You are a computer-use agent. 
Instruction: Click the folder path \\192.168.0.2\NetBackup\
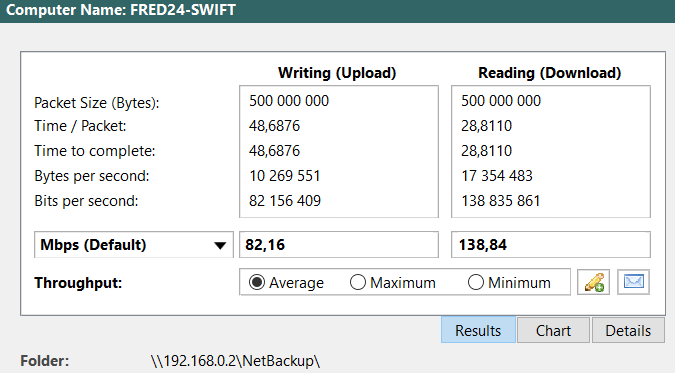(x=235, y=361)
